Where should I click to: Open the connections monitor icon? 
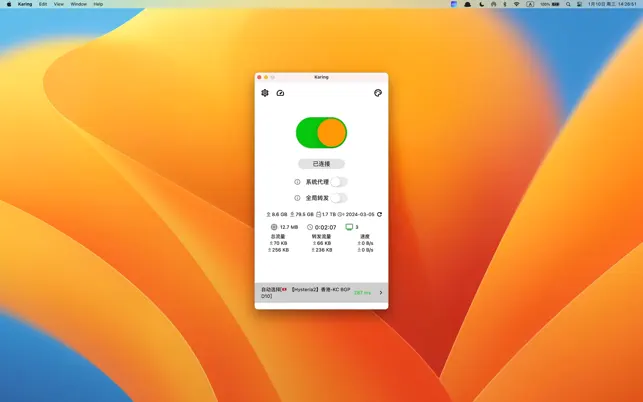349,227
